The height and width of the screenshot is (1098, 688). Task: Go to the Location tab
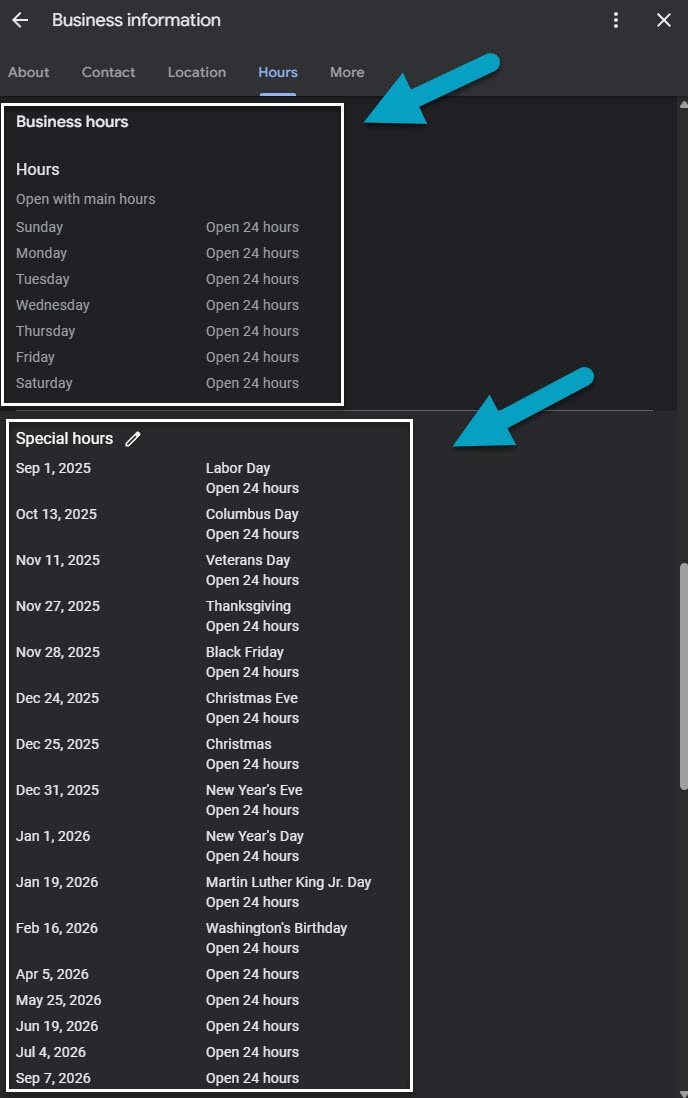click(x=197, y=72)
